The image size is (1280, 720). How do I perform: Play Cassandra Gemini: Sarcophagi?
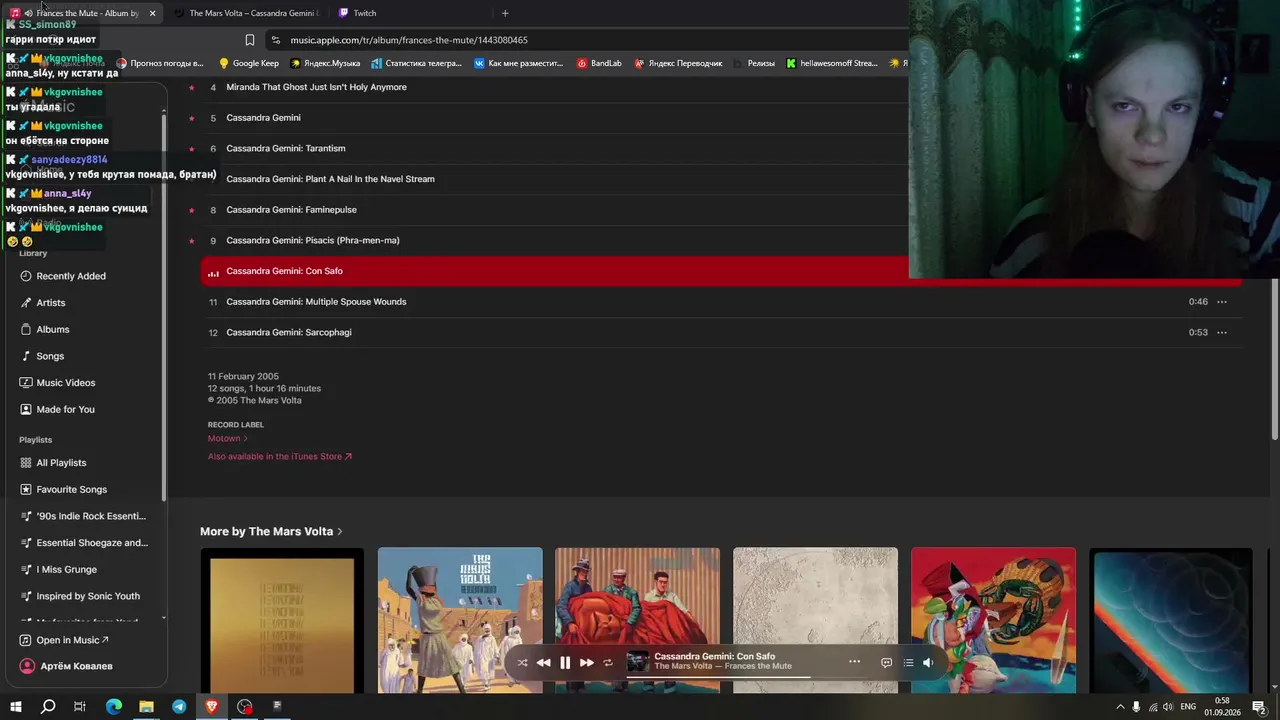click(289, 332)
